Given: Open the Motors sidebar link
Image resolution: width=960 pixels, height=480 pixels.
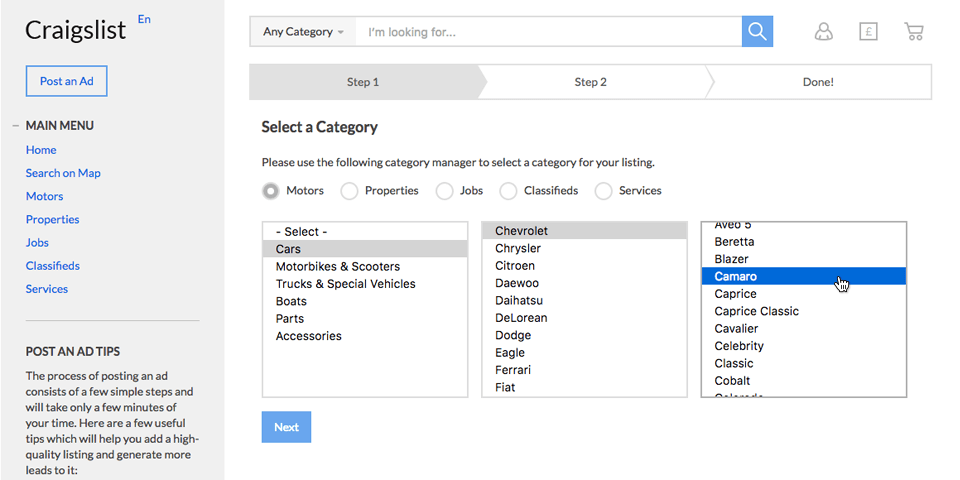Looking at the screenshot, I should (x=45, y=197).
